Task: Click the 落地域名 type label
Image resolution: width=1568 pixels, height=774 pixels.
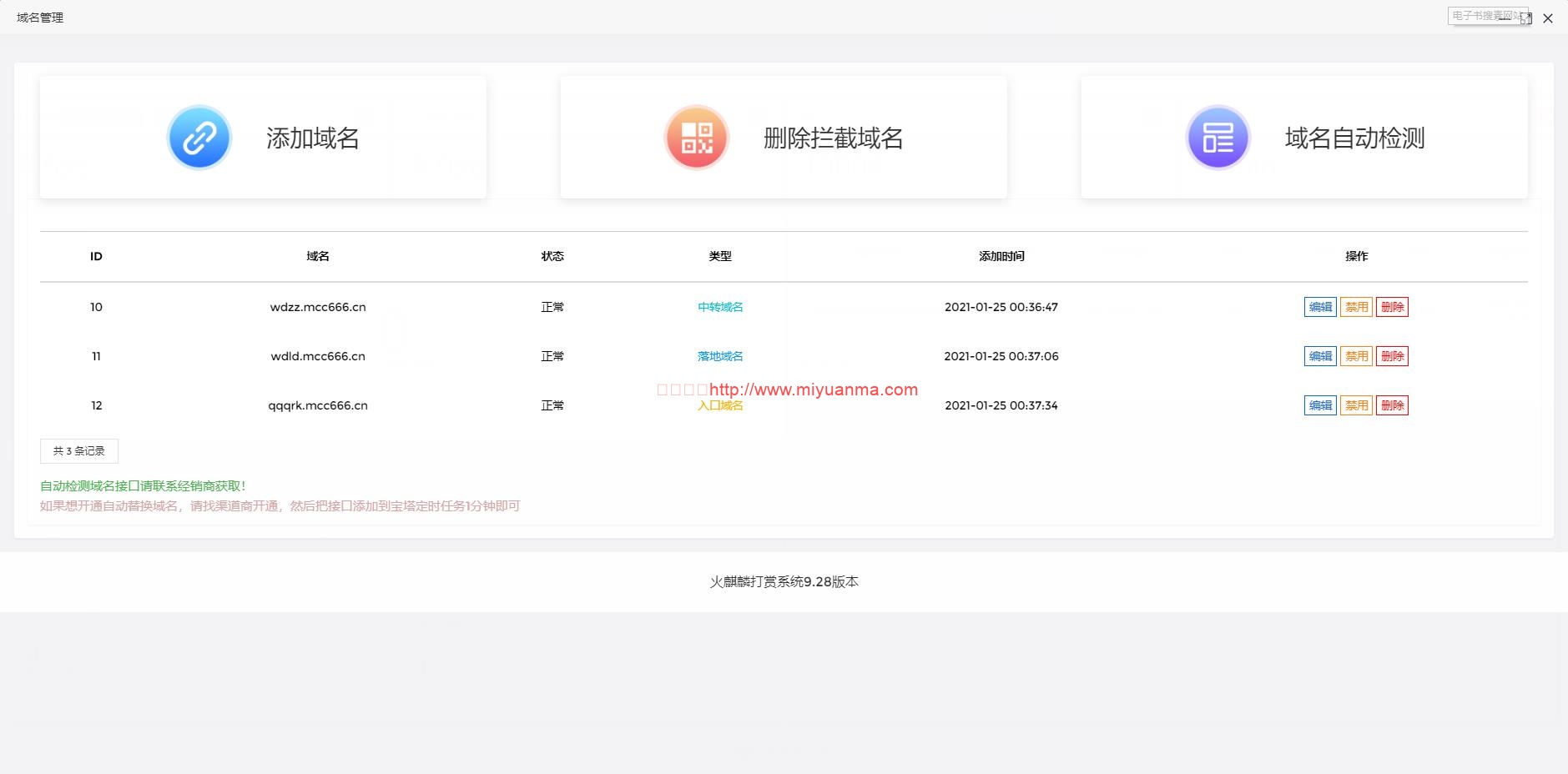Action: click(x=720, y=356)
